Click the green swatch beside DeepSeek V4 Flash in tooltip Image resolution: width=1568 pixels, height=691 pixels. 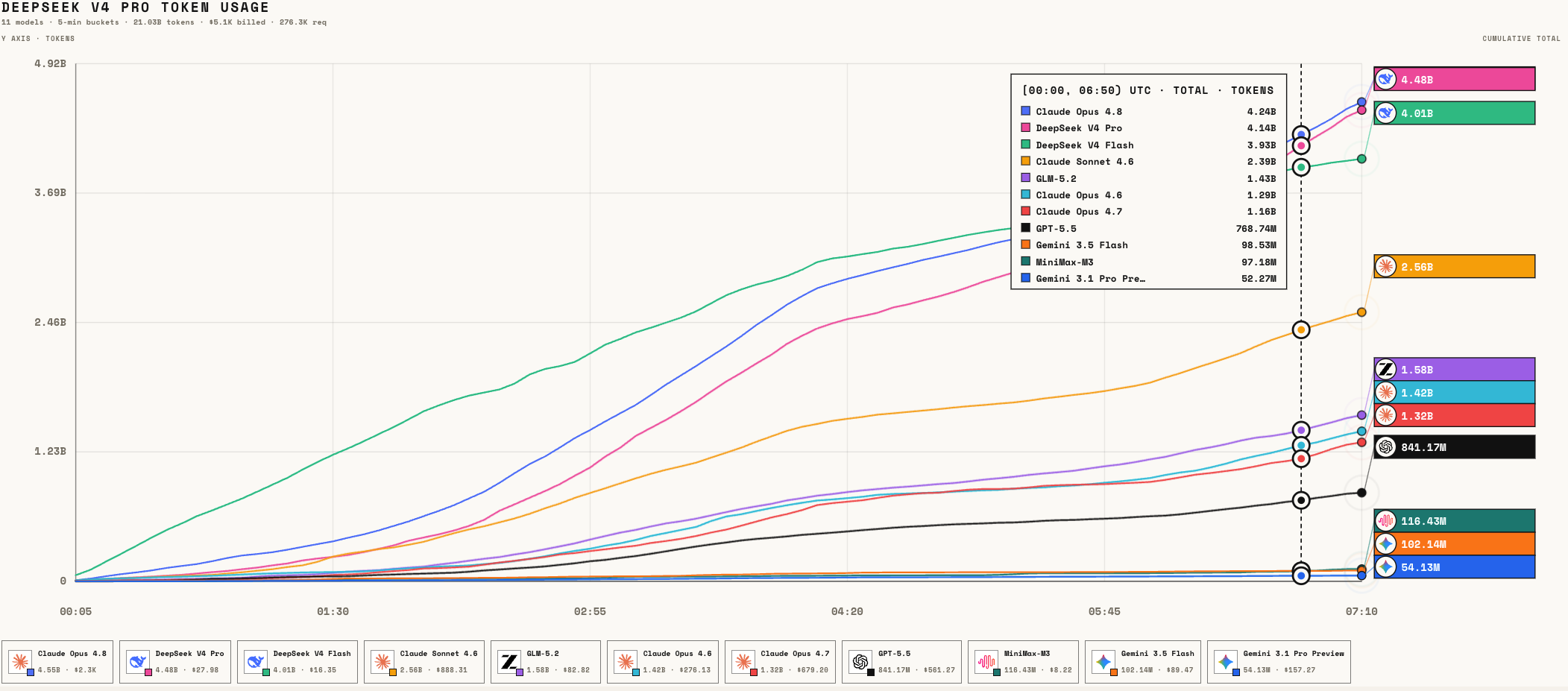[1026, 145]
